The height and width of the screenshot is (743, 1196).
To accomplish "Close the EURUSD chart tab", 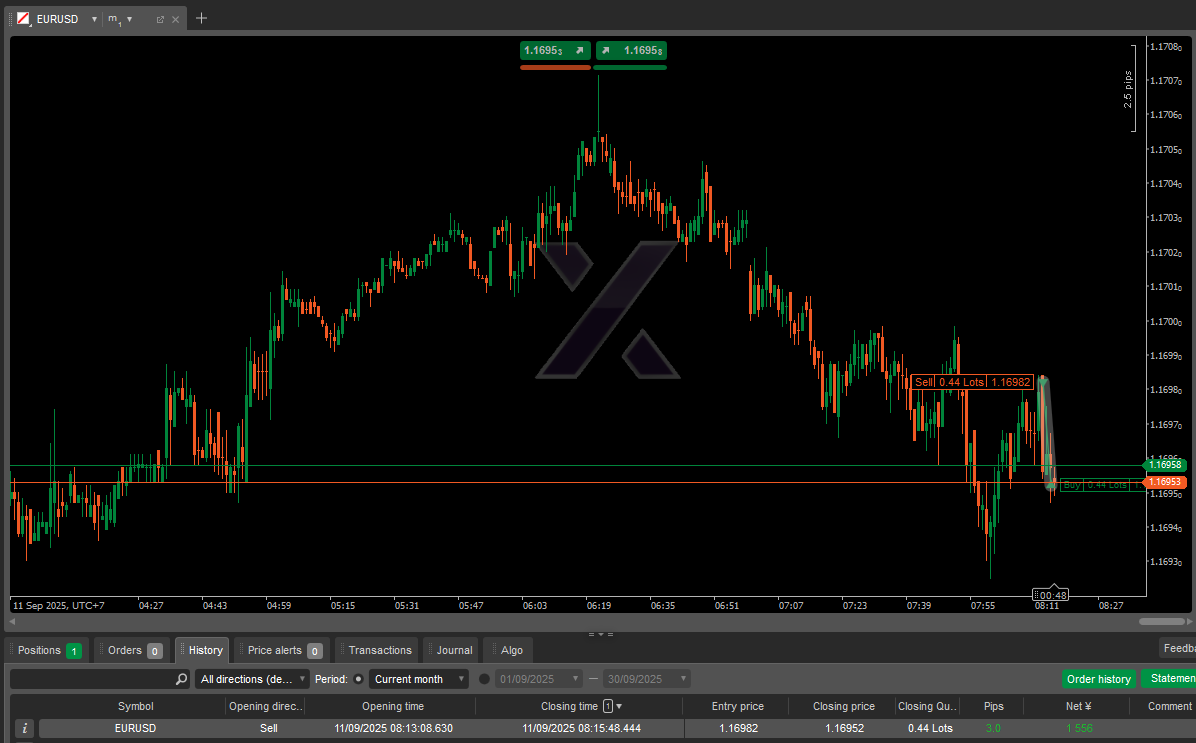I will pos(176,19).
